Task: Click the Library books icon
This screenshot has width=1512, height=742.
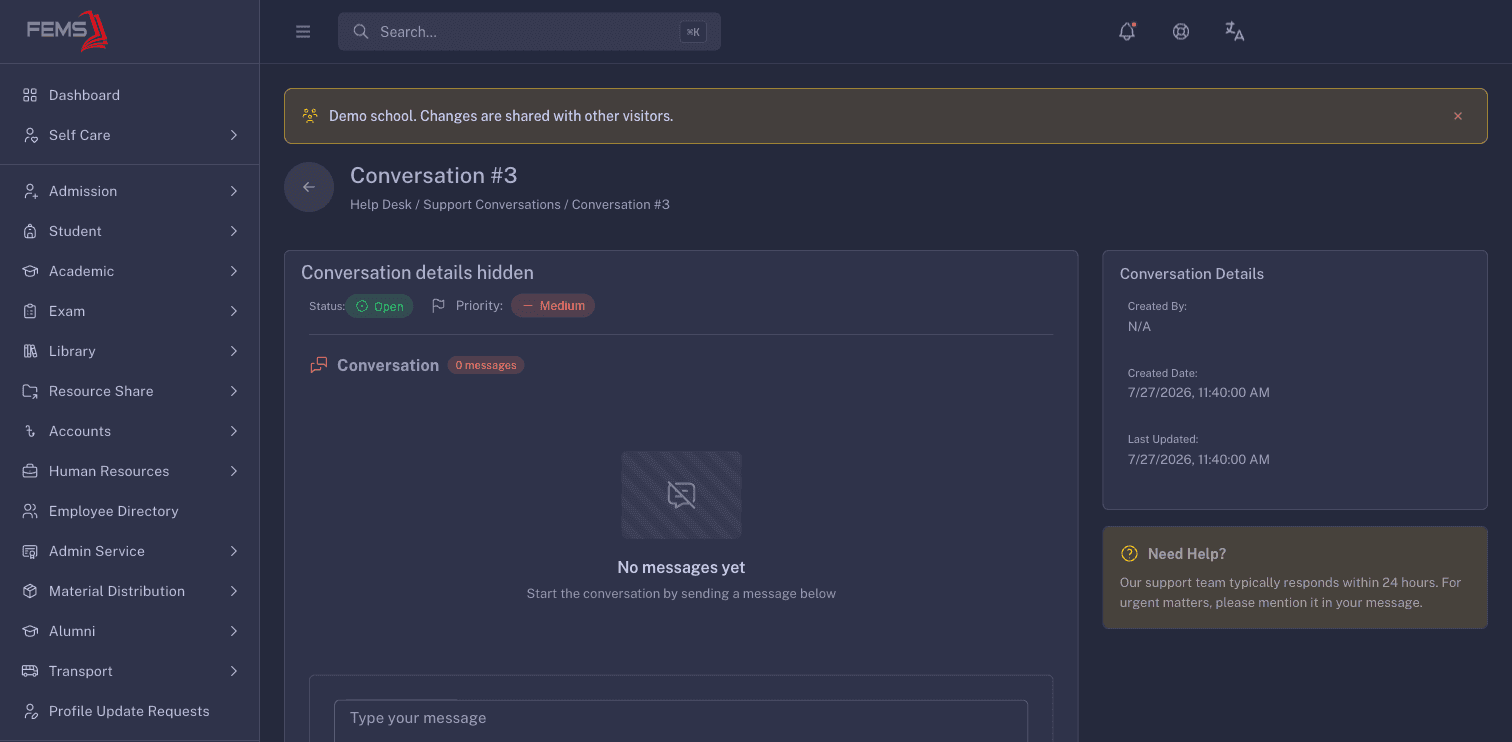Action: pyautogui.click(x=30, y=351)
